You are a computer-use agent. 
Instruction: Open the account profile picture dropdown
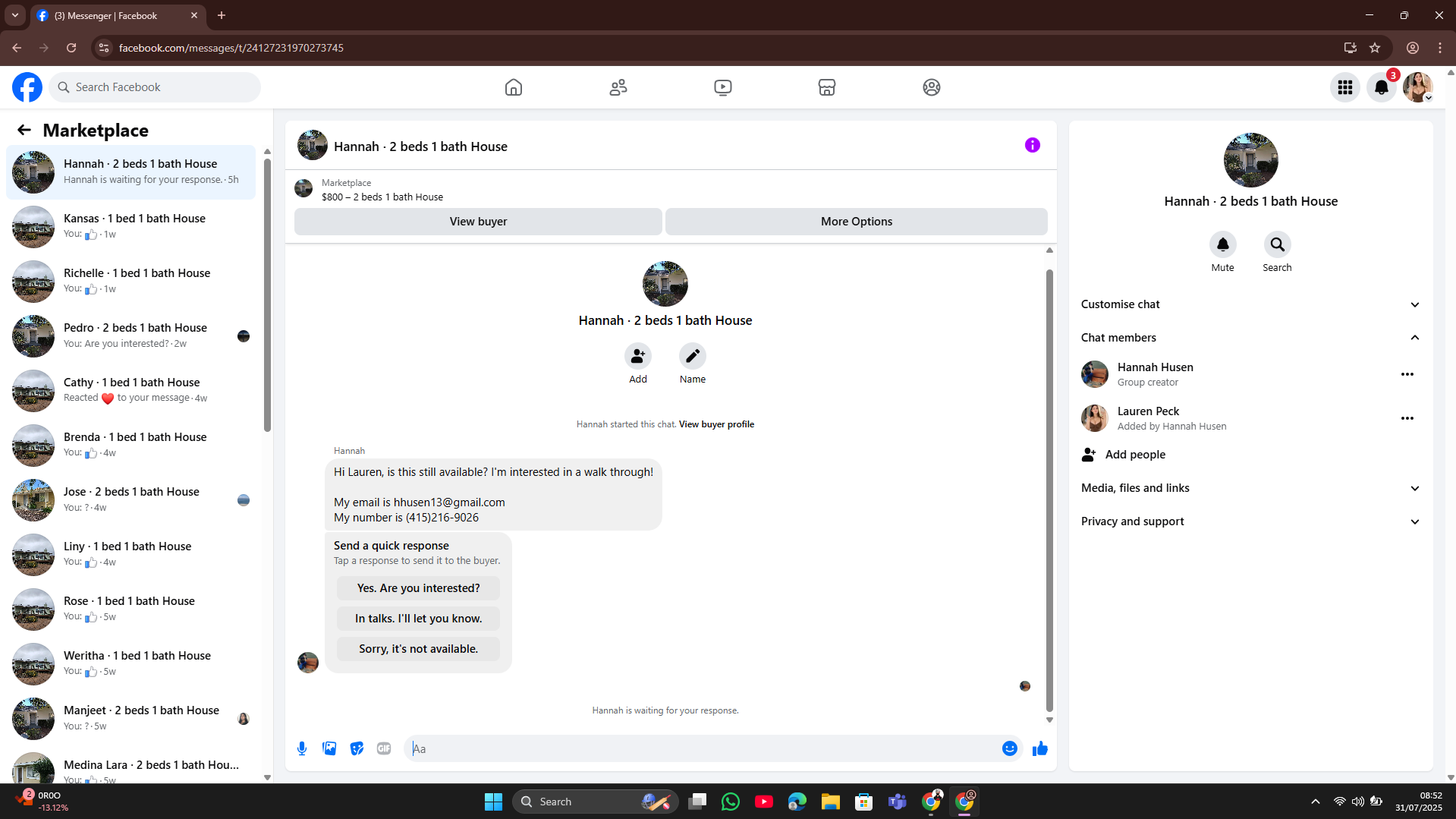1418,87
